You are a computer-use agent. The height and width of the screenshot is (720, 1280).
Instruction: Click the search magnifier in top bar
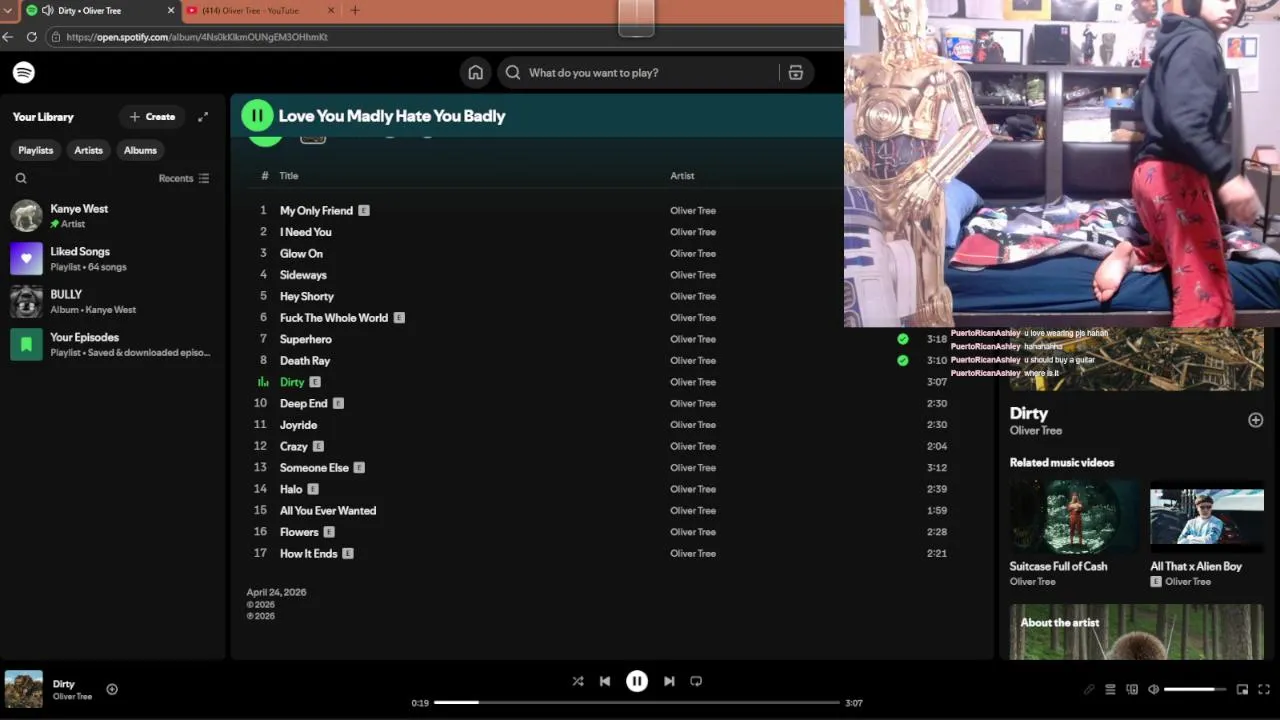tap(513, 72)
